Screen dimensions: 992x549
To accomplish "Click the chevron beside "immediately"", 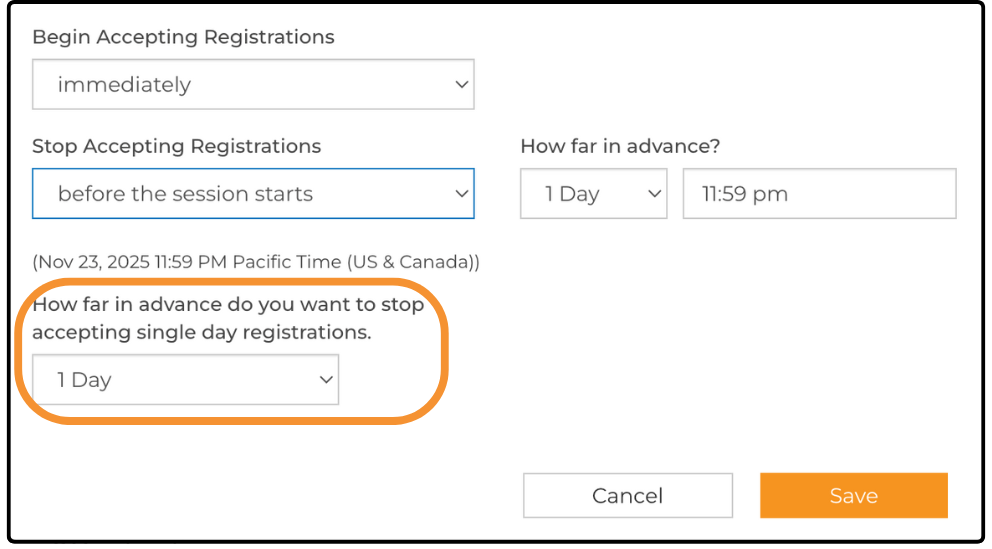I will (461, 85).
